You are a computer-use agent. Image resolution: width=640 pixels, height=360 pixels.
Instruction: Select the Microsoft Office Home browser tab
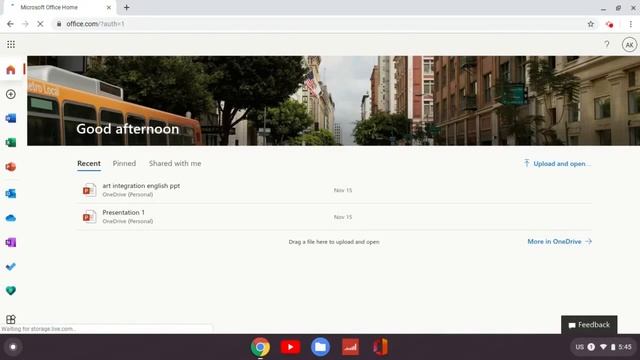[59, 7]
